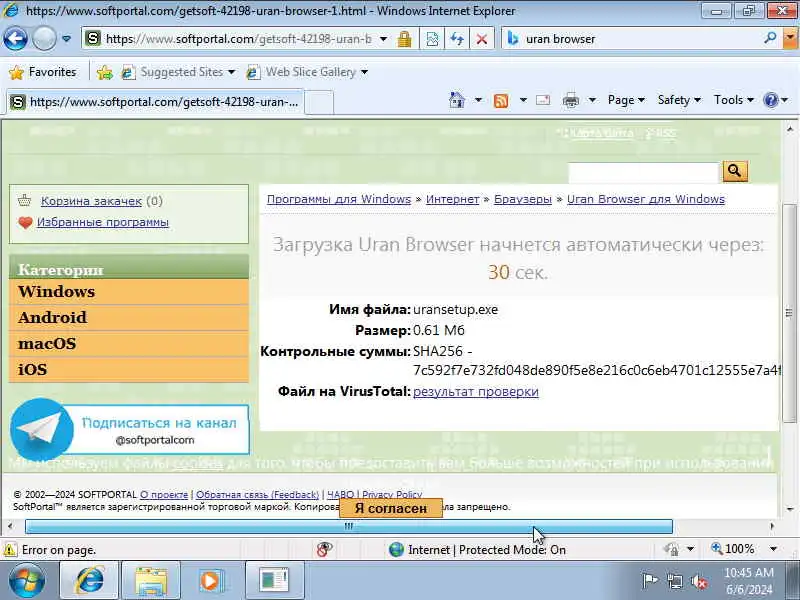
Task: Open the recent pages dropdown arrow
Action: point(66,39)
